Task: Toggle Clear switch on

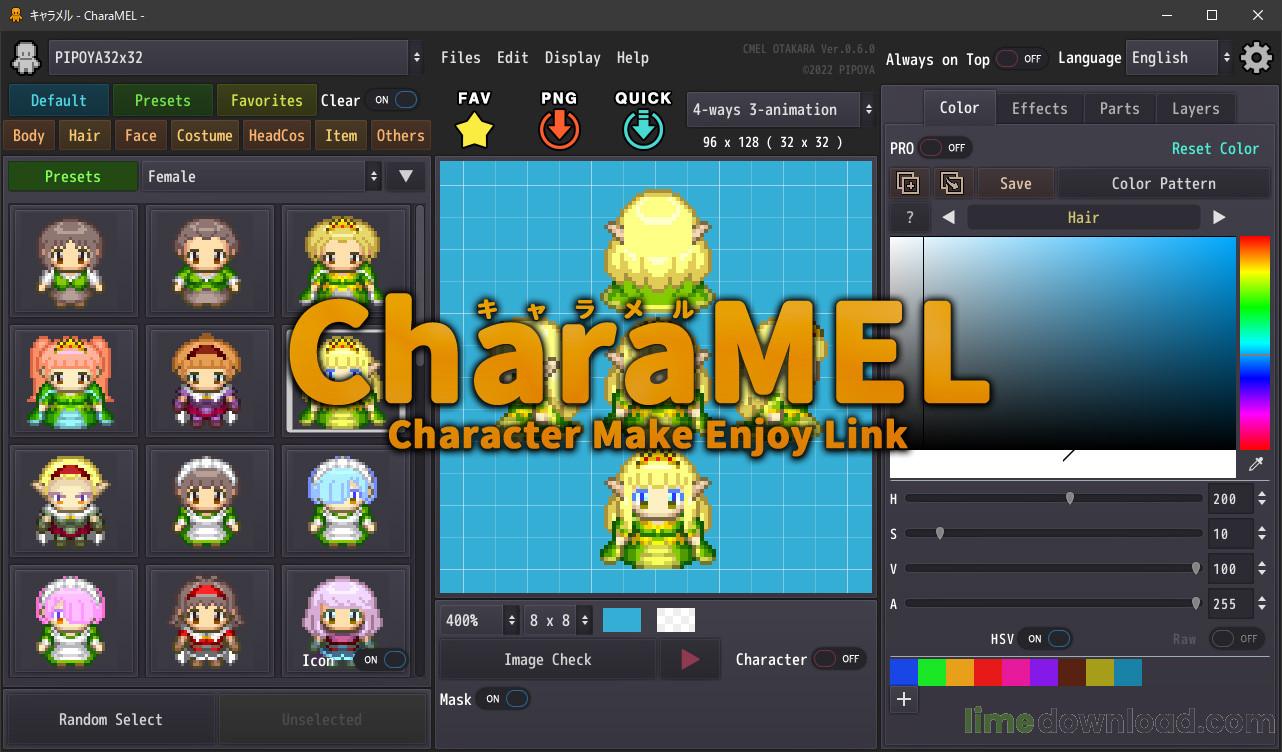Action: [x=395, y=100]
